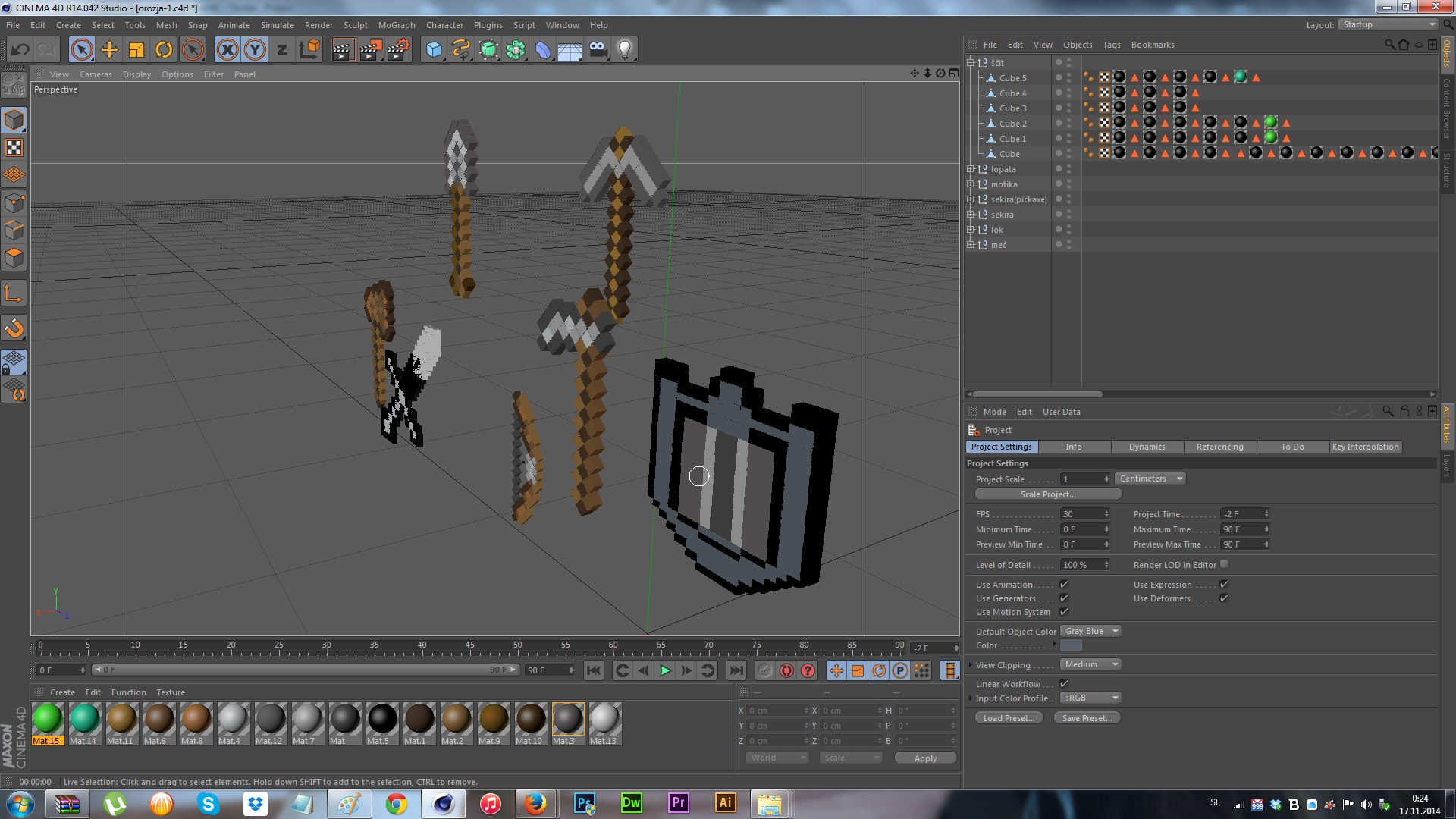Viewport: 1456px width, 819px height.
Task: Click the Load Preset button
Action: pyautogui.click(x=1009, y=718)
